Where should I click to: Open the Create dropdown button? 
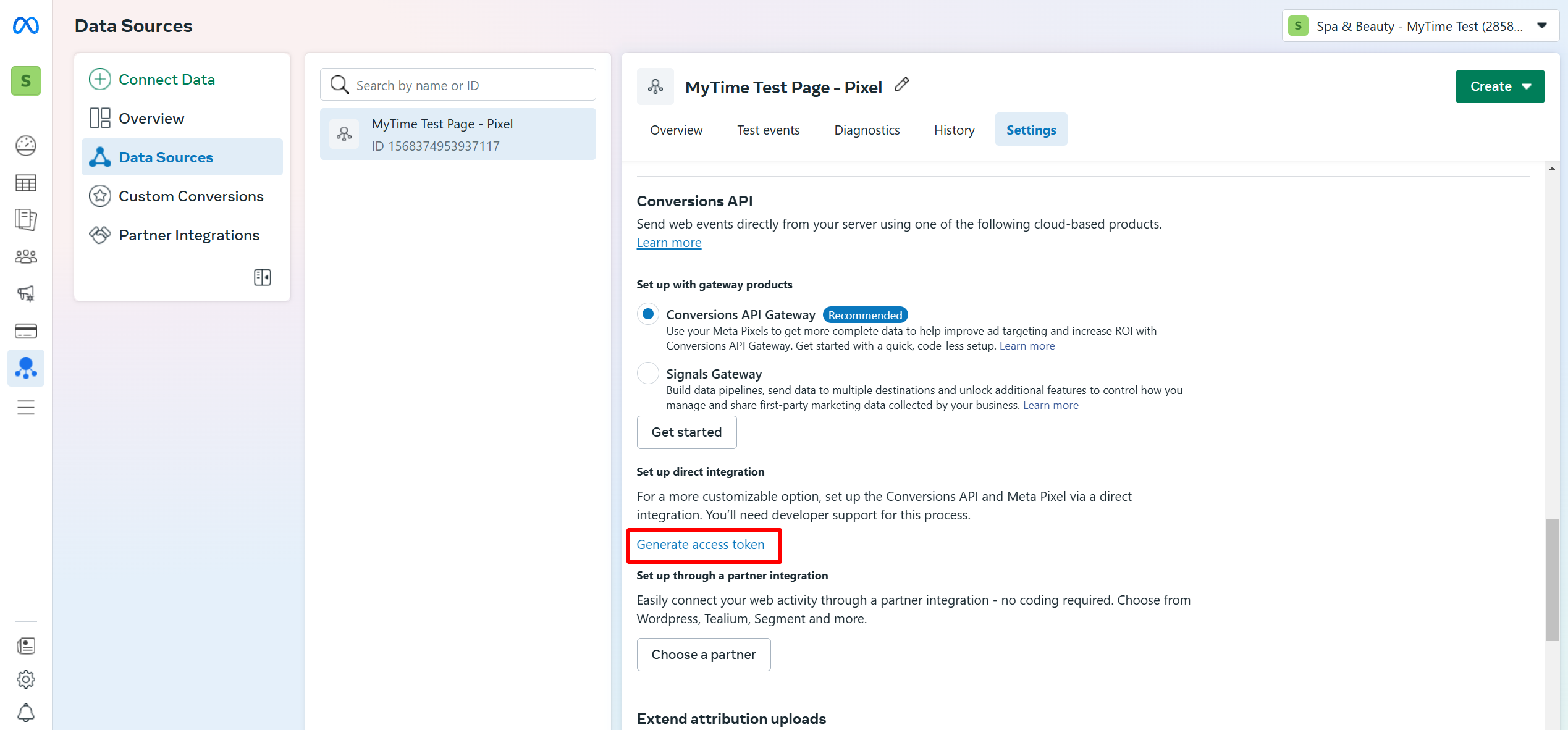tap(1499, 86)
